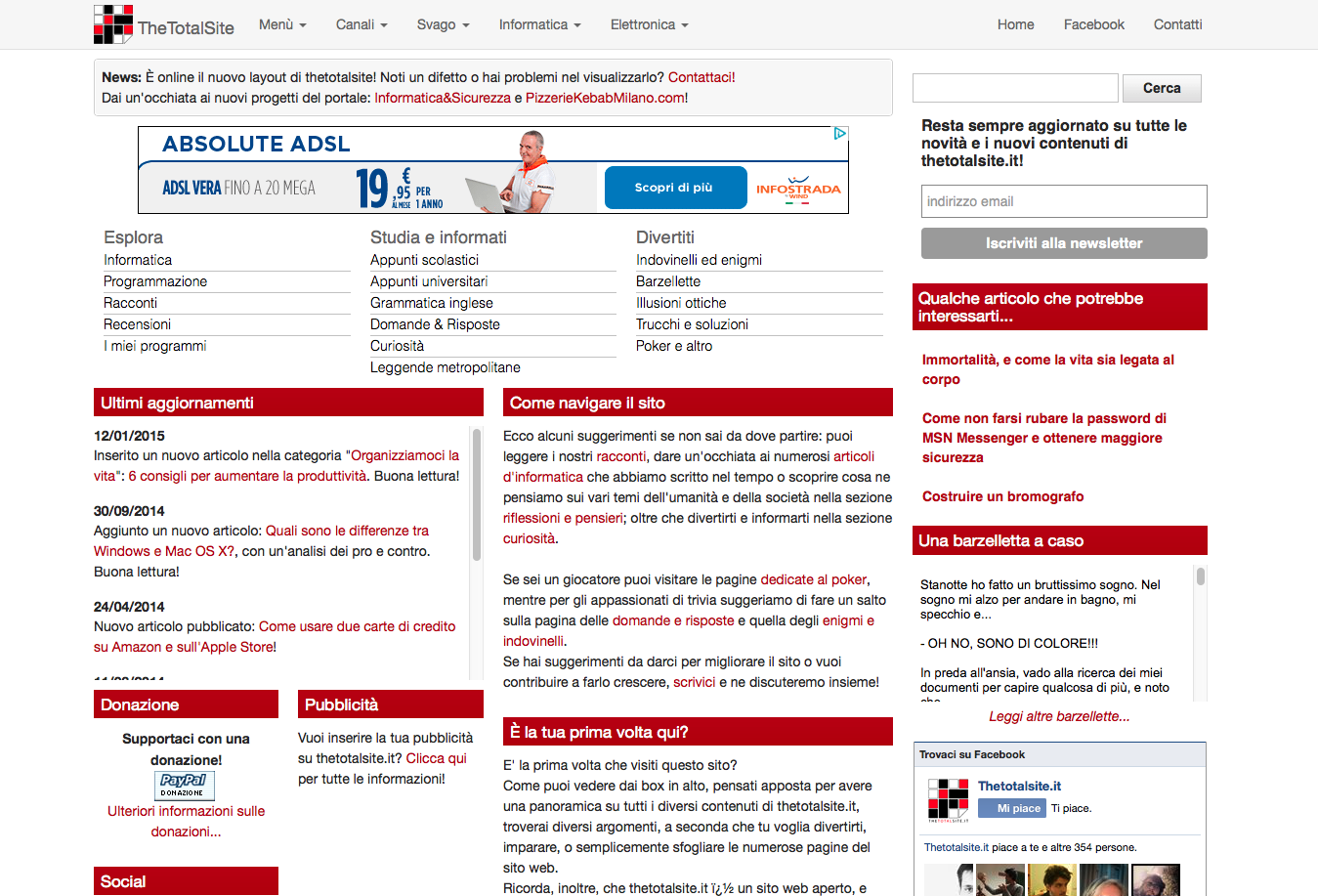The width and height of the screenshot is (1318, 896).
Task: Click the Ultimi aggiornamenti scrollbar
Action: (477, 494)
